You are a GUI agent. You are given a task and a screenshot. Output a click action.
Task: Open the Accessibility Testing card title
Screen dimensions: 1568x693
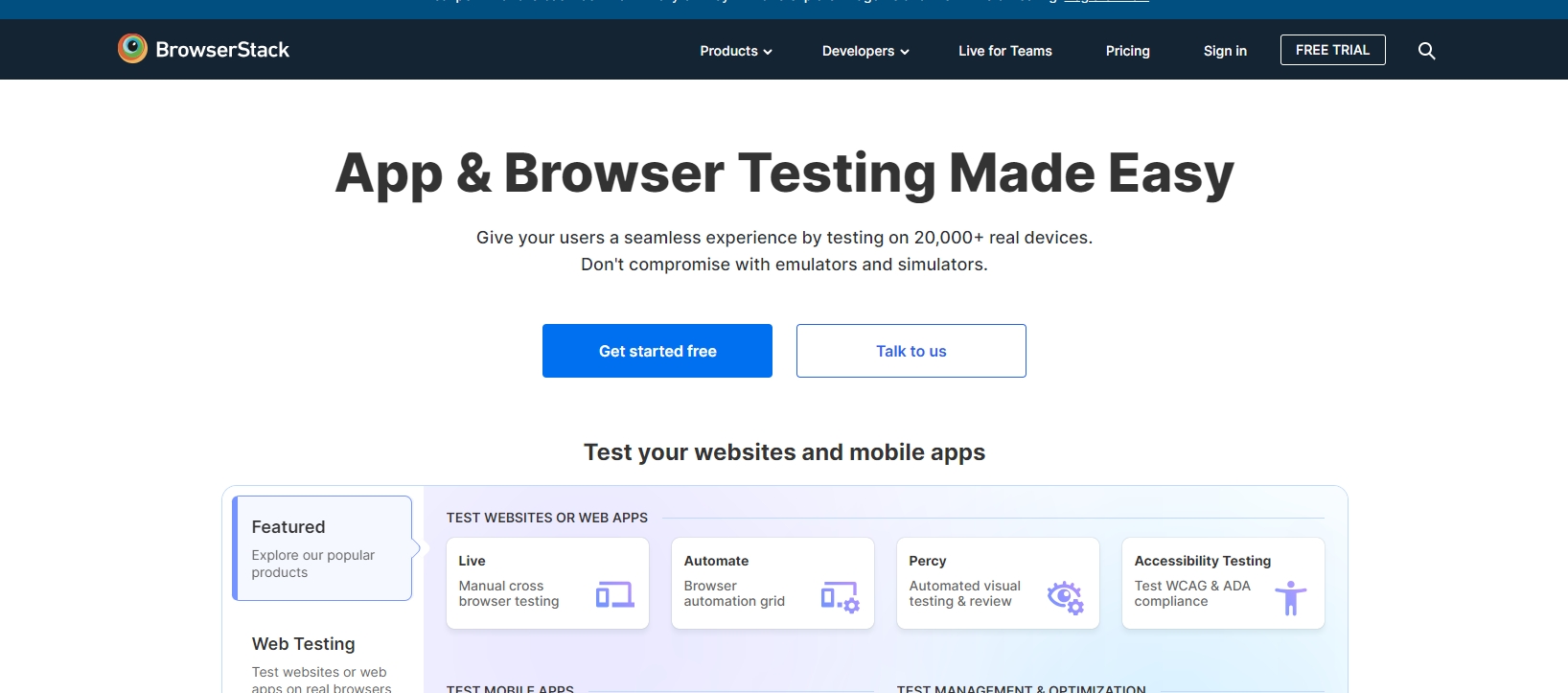[1202, 561]
